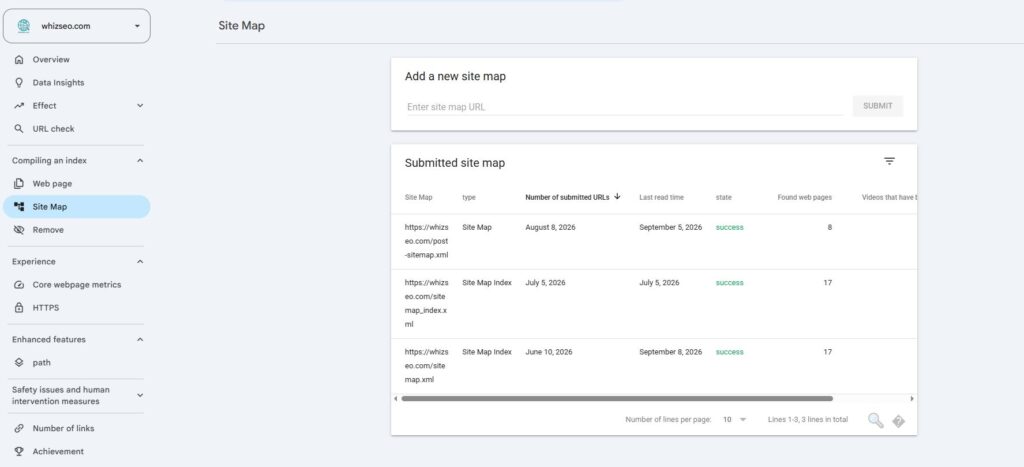
Task: Open the post-sitemap.xml row
Action: pos(654,242)
